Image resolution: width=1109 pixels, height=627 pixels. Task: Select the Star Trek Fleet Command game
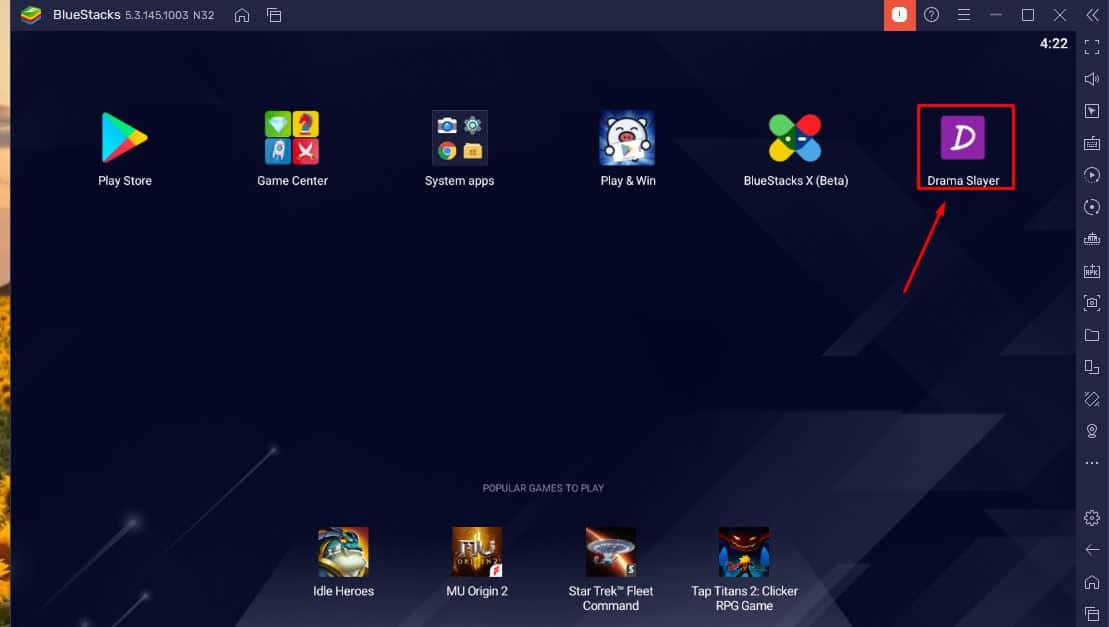[x=611, y=553]
